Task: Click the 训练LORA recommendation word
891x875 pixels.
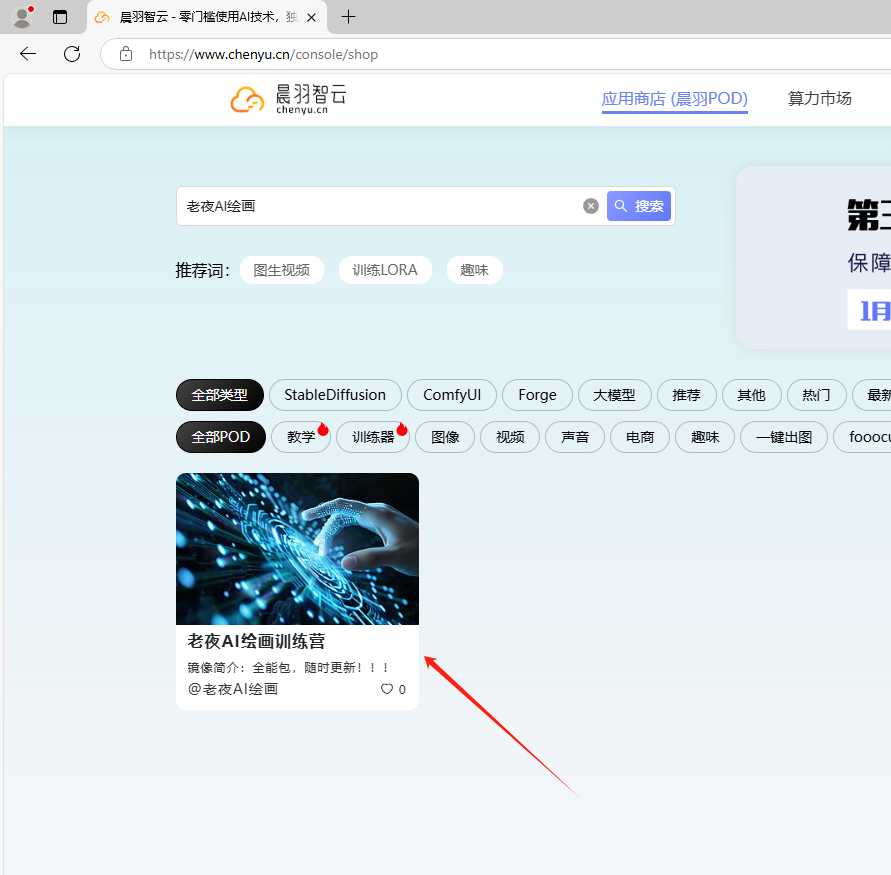Action: coord(385,270)
